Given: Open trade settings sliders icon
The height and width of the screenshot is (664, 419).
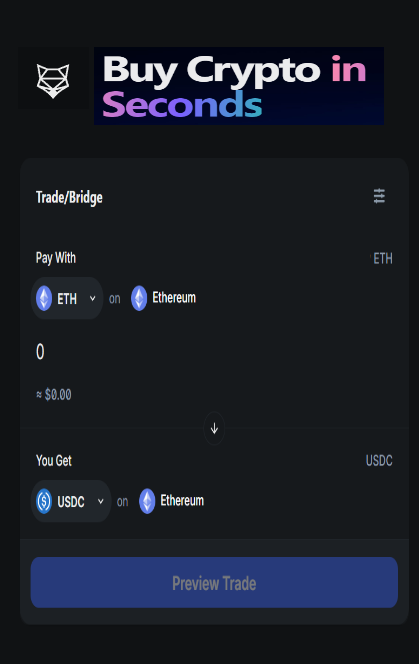Looking at the screenshot, I should (379, 196).
